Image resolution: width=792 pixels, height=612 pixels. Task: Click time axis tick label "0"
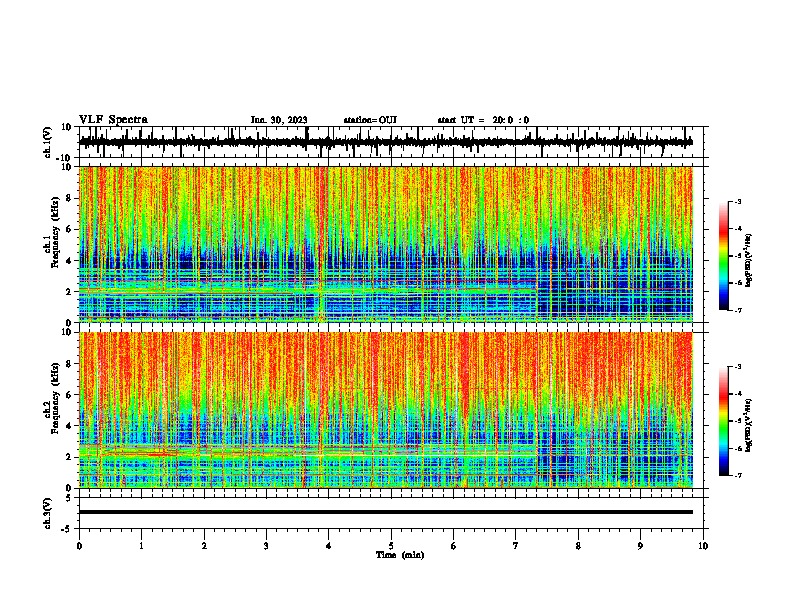pyautogui.click(x=79, y=546)
